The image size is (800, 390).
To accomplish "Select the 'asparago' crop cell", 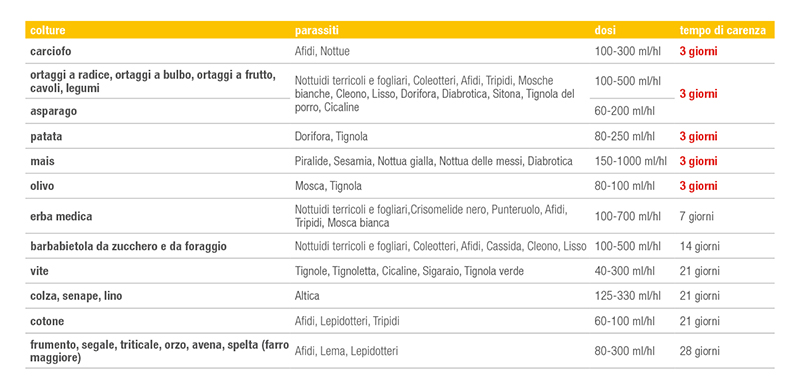I will [x=54, y=111].
